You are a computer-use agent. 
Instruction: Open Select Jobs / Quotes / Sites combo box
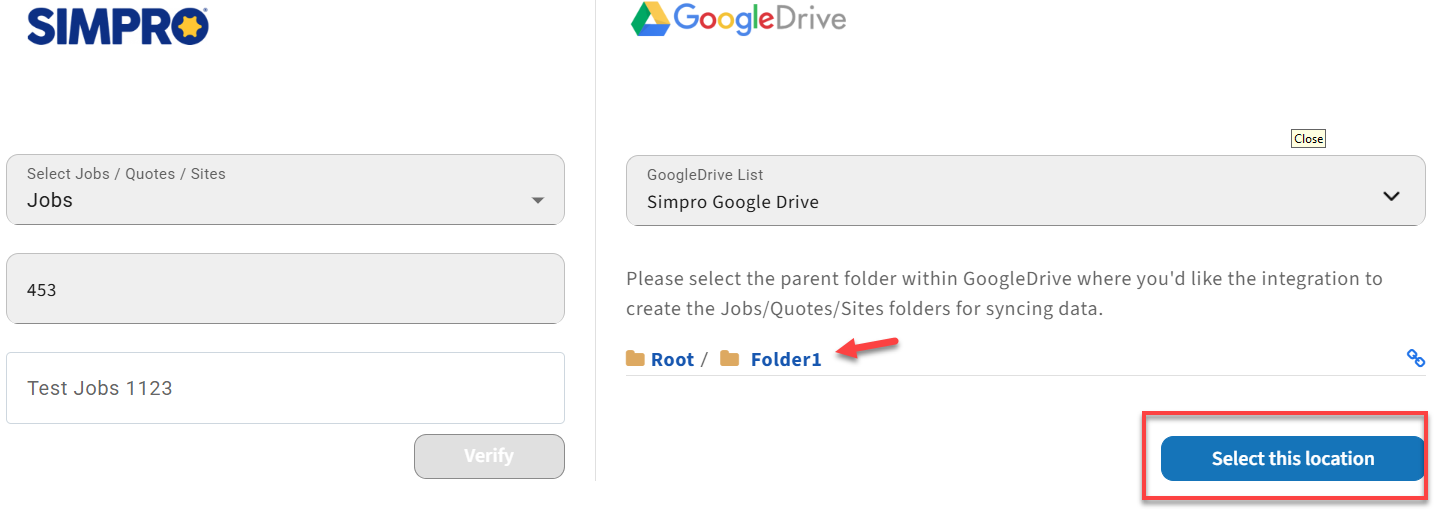point(285,189)
